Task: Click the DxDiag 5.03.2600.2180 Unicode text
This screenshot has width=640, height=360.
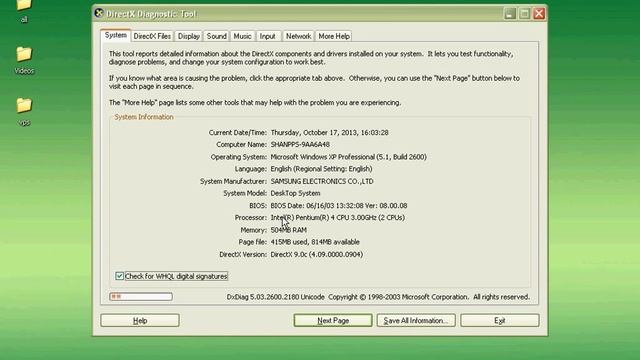Action: [276, 297]
